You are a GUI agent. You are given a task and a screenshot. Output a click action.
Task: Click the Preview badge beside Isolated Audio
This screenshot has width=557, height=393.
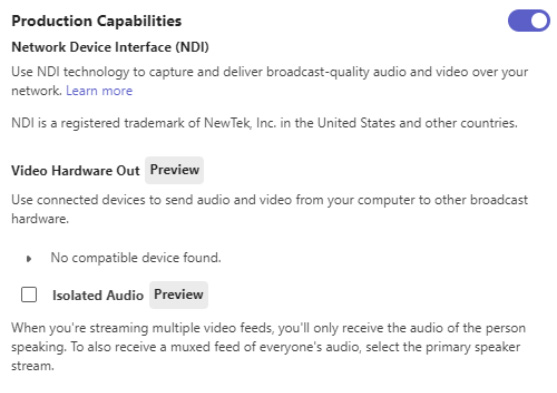click(x=179, y=295)
